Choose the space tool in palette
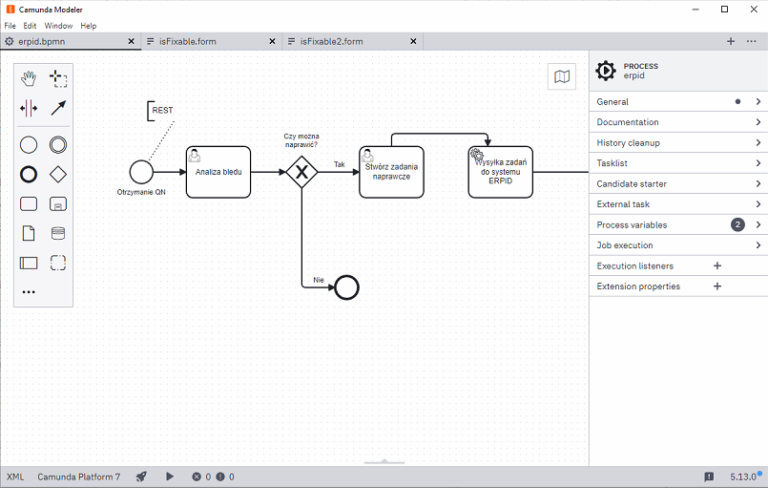 pos(29,108)
